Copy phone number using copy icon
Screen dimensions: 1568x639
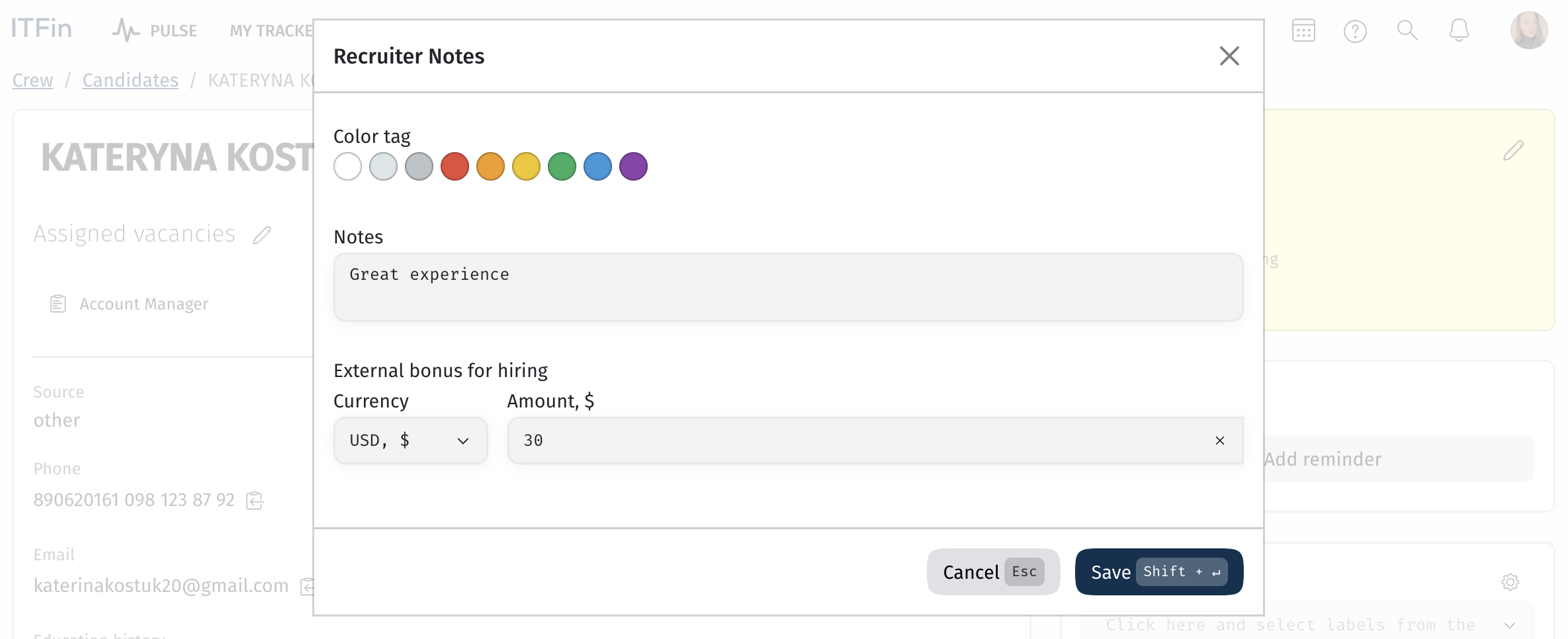pyautogui.click(x=255, y=501)
